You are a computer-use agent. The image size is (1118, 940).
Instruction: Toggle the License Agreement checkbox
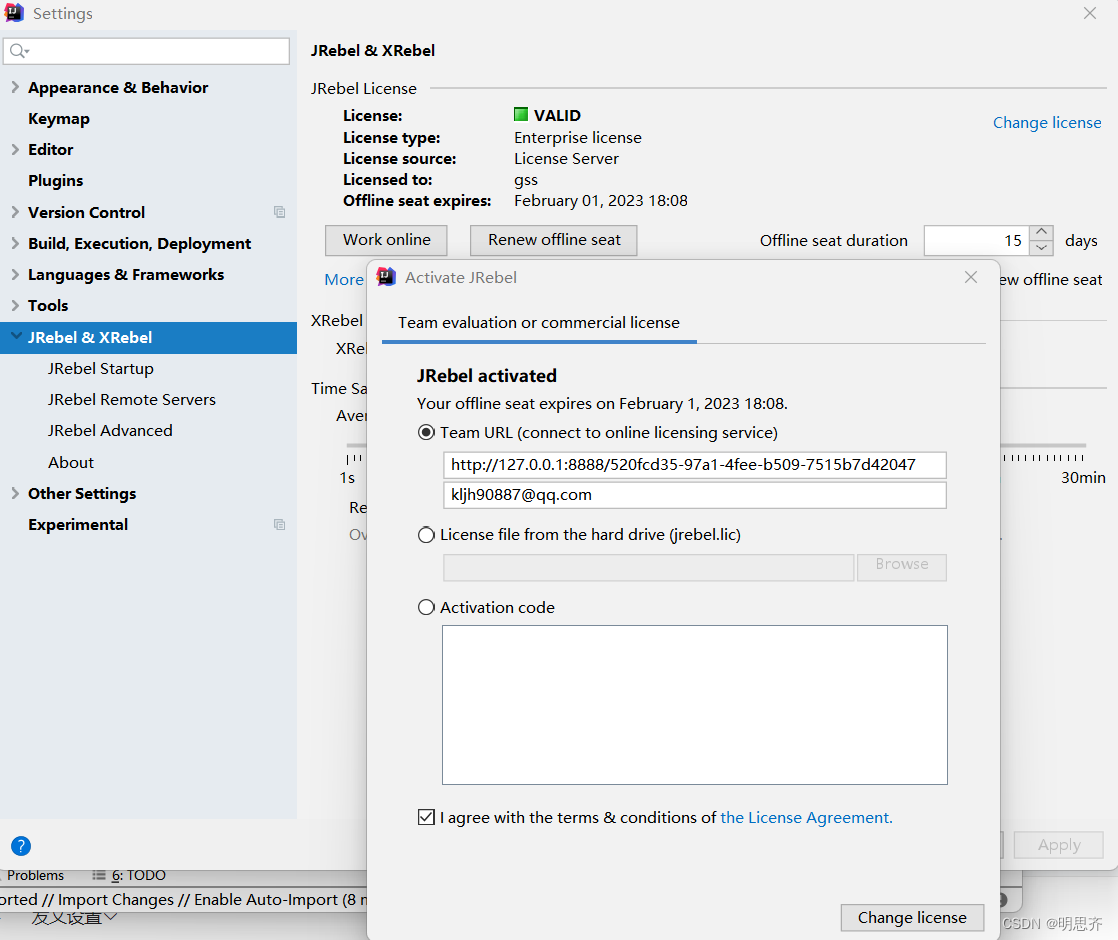[426, 817]
